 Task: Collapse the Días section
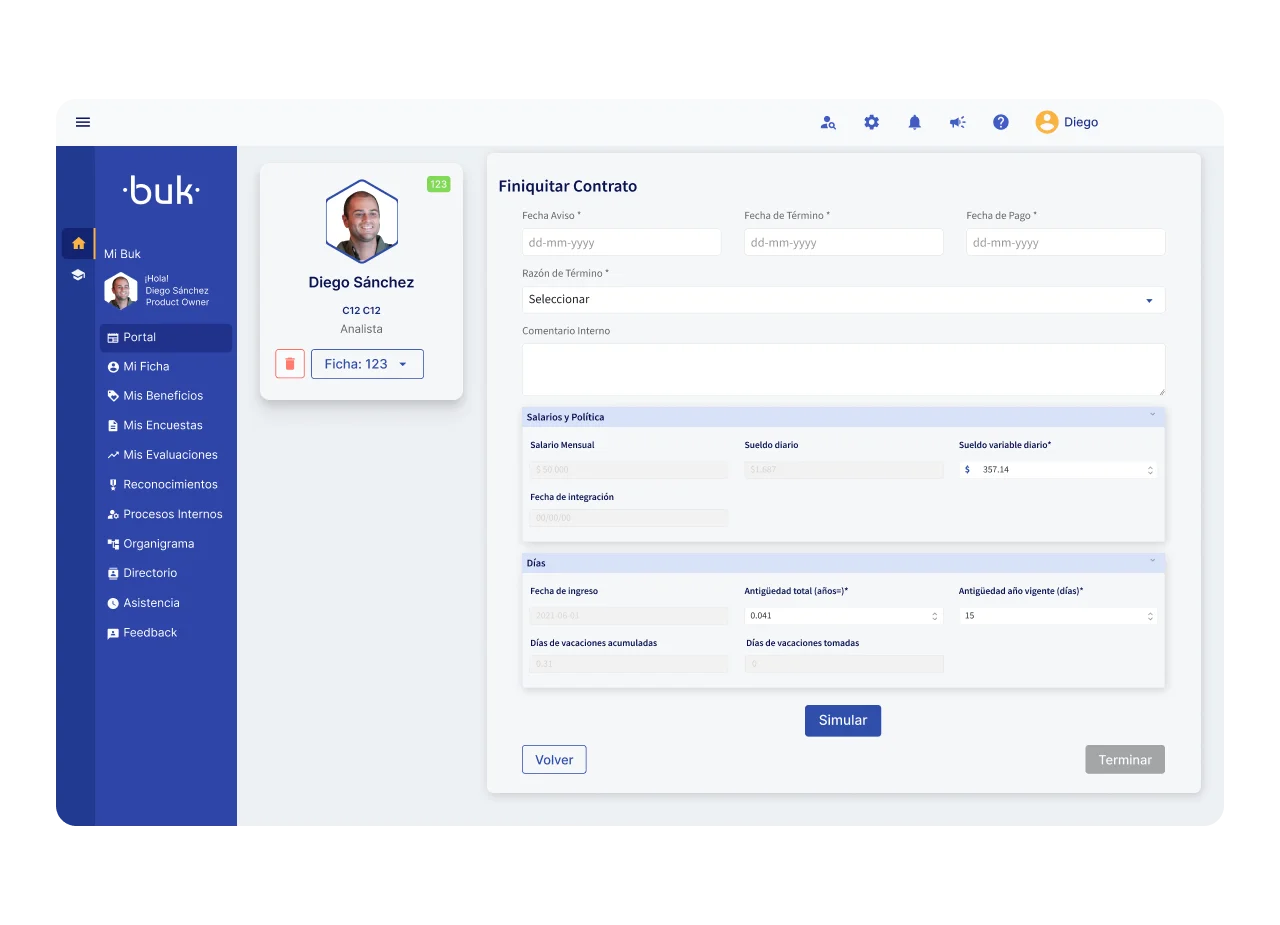[x=1152, y=561]
